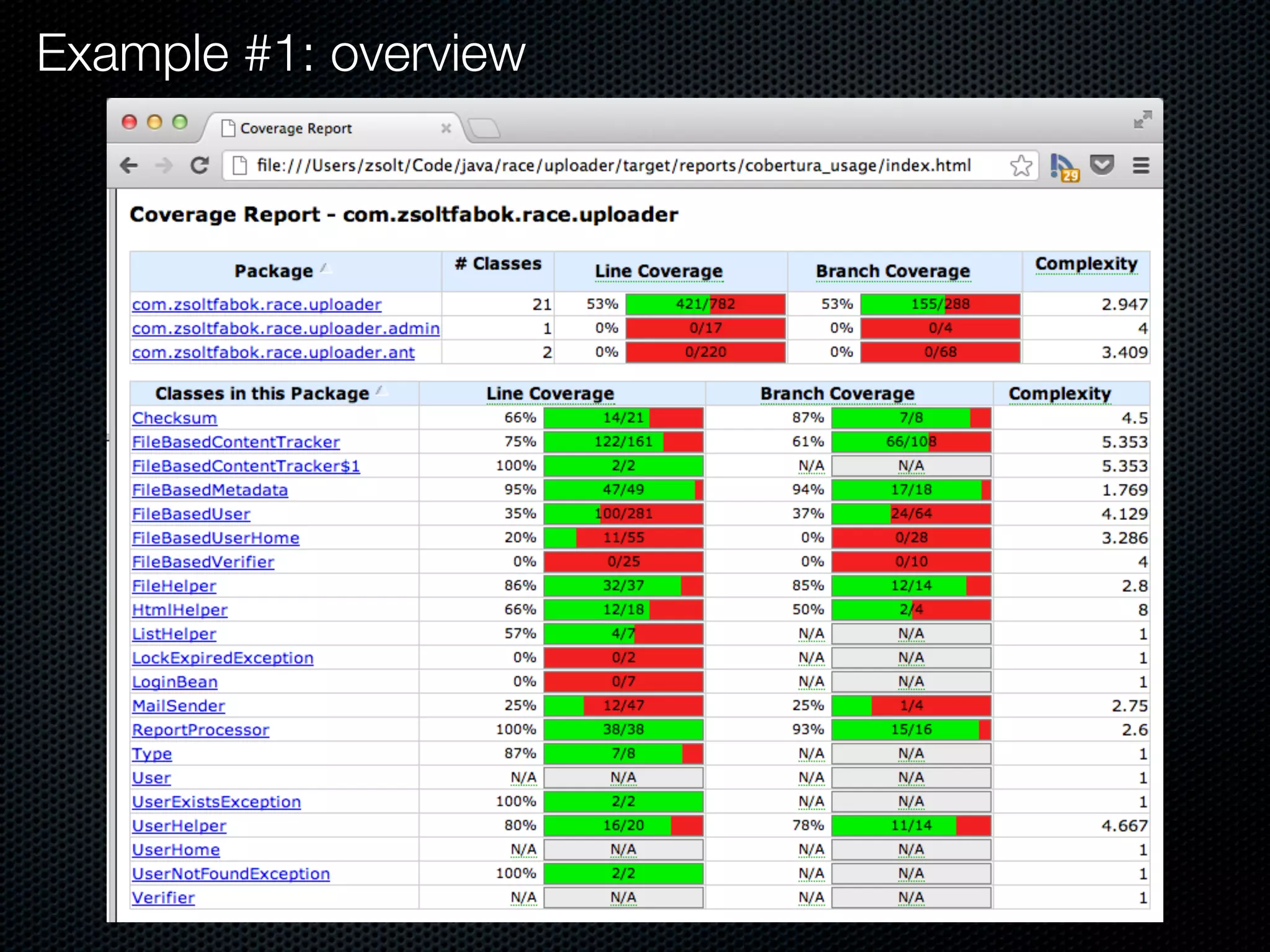Click the 66/108 branch coverage bar
Image resolution: width=1270 pixels, height=952 pixels.
coord(911,442)
